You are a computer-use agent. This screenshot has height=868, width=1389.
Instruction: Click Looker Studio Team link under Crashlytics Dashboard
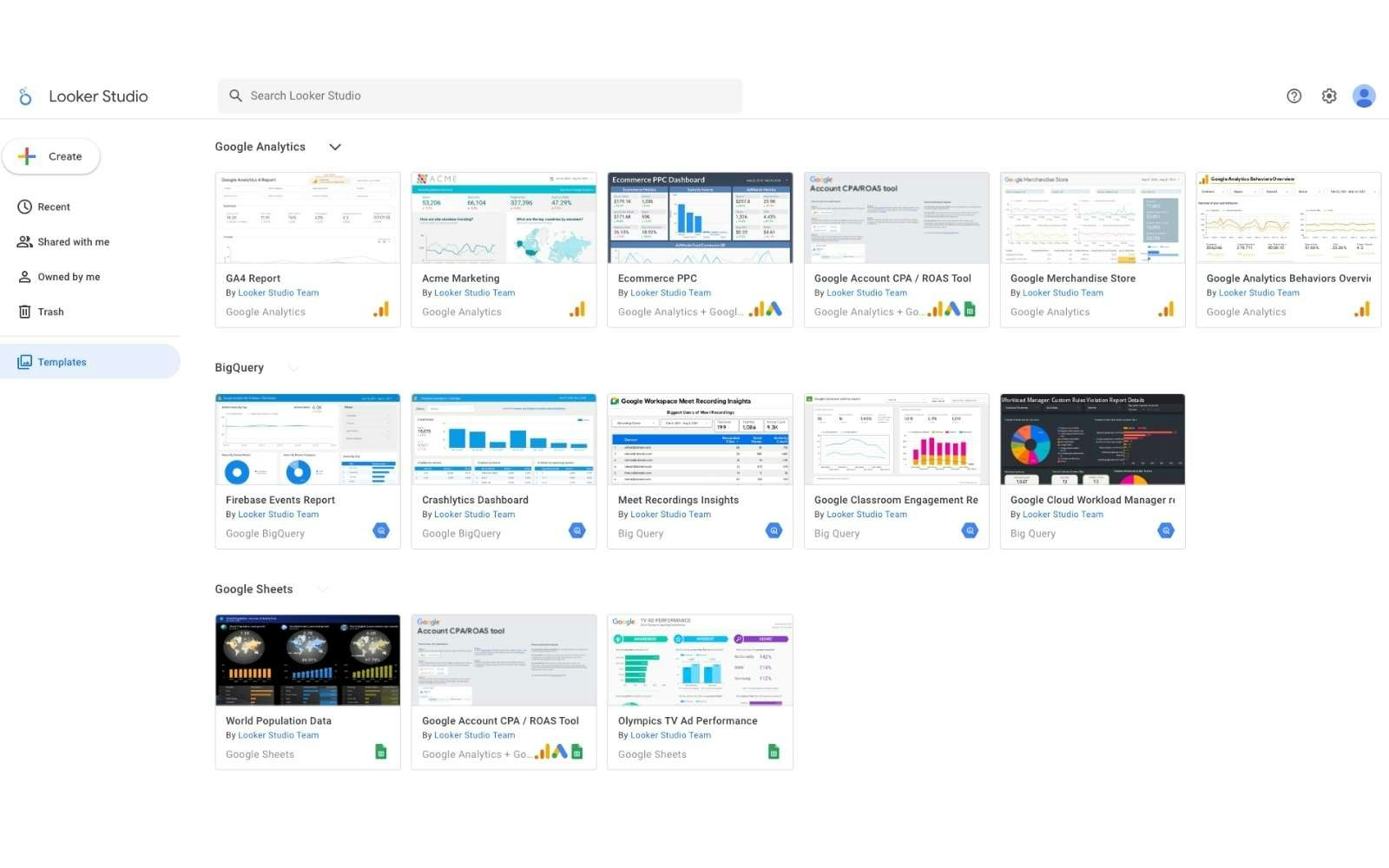point(475,515)
